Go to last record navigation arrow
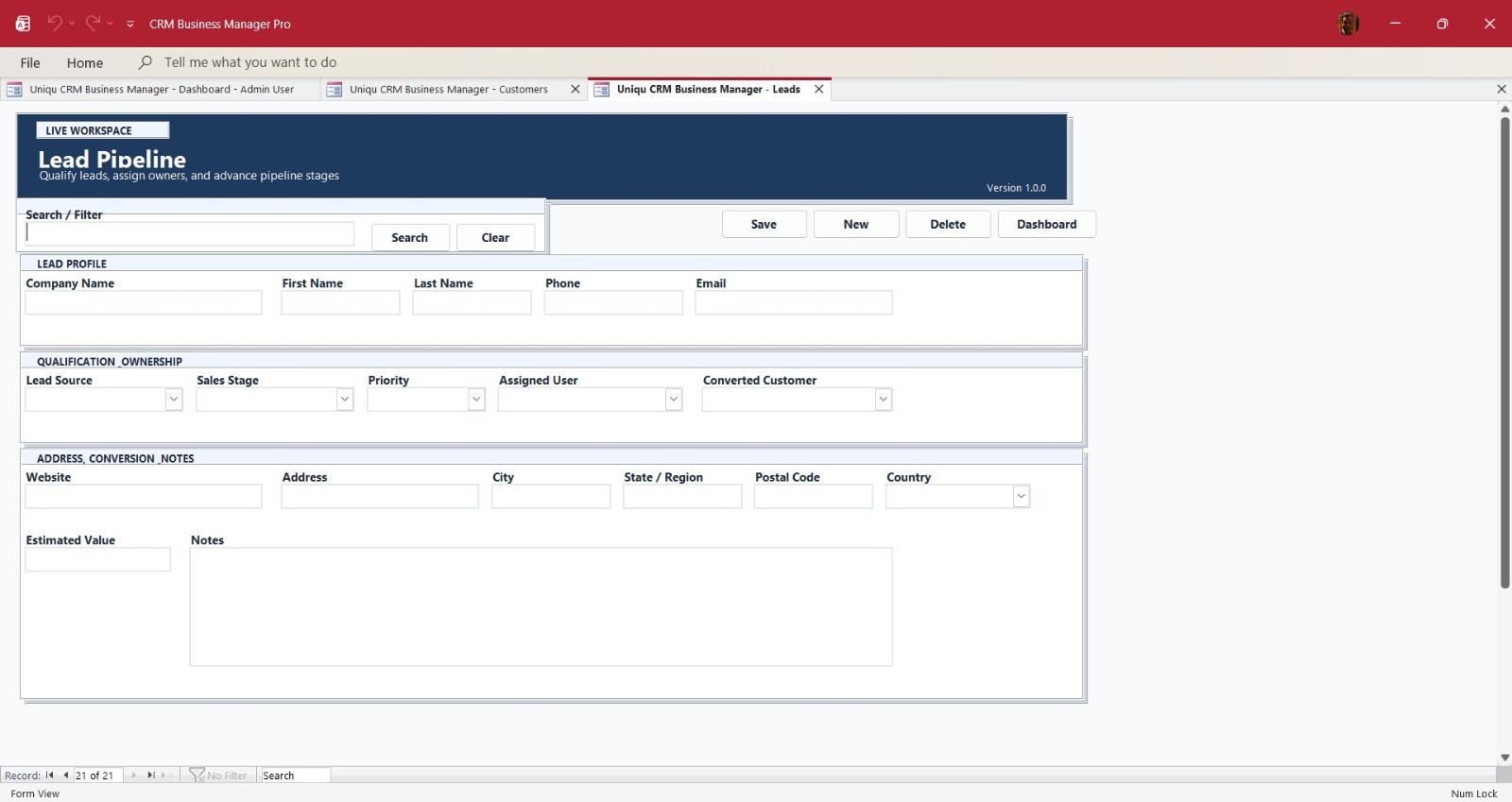 (x=150, y=776)
